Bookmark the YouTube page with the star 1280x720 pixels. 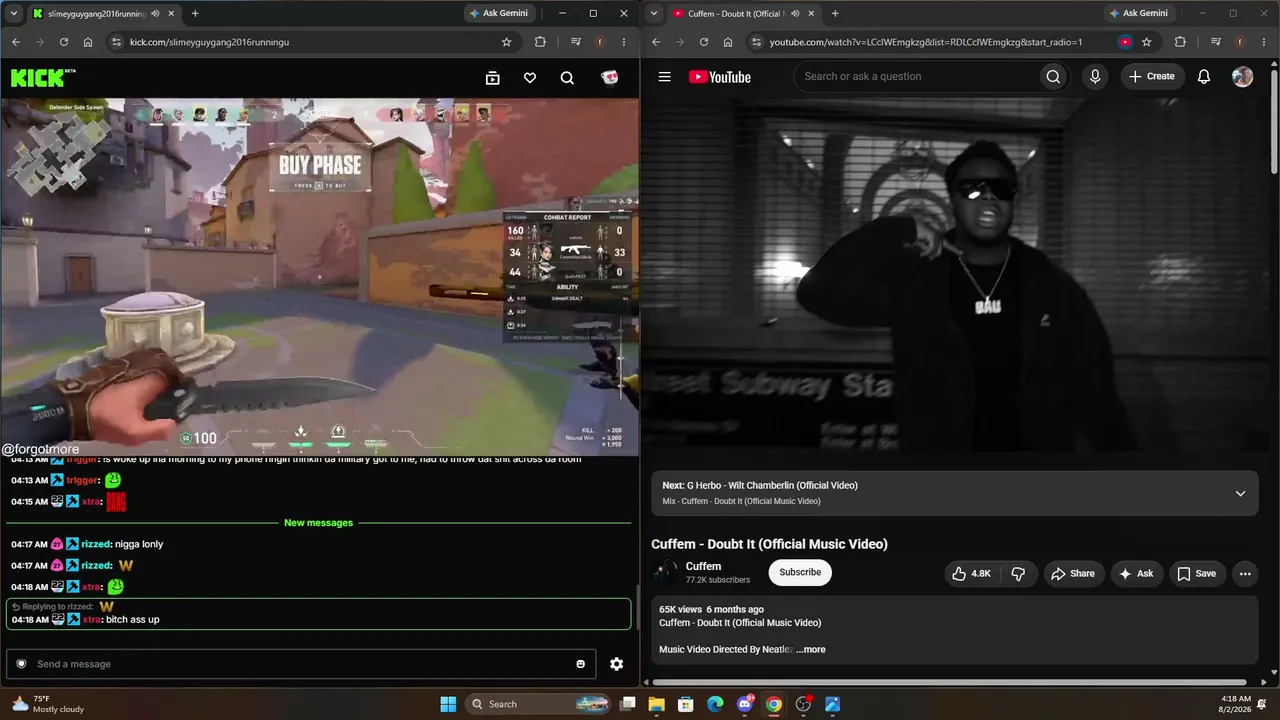1147,42
